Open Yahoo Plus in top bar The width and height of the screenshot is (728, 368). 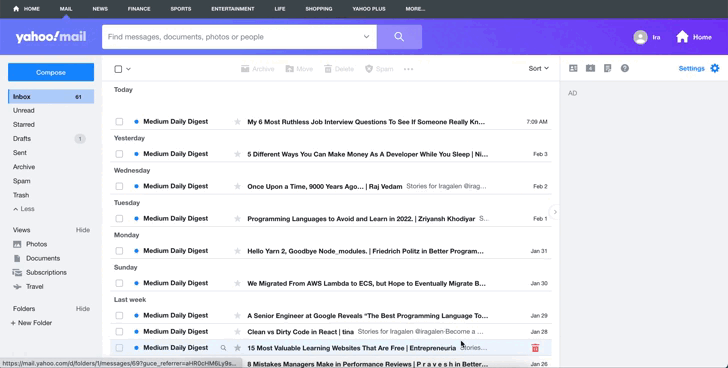pos(369,9)
